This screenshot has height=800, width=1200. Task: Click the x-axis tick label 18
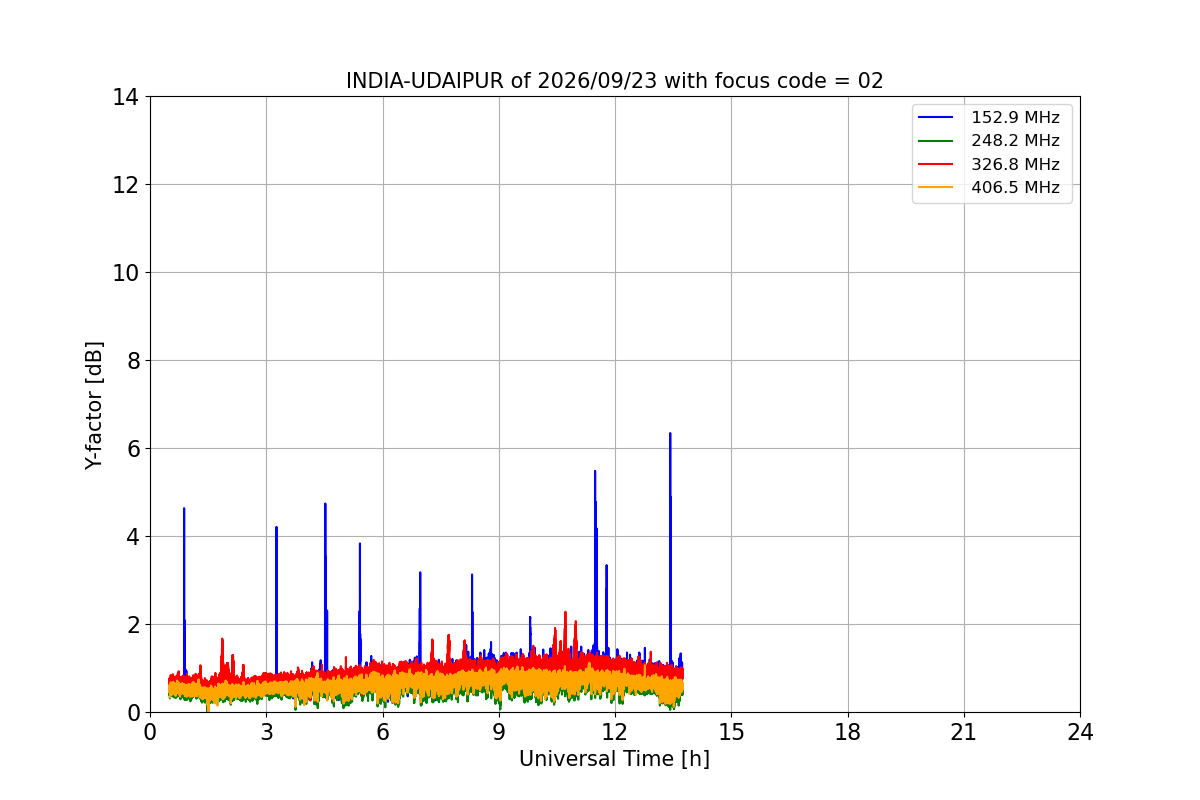point(848,732)
